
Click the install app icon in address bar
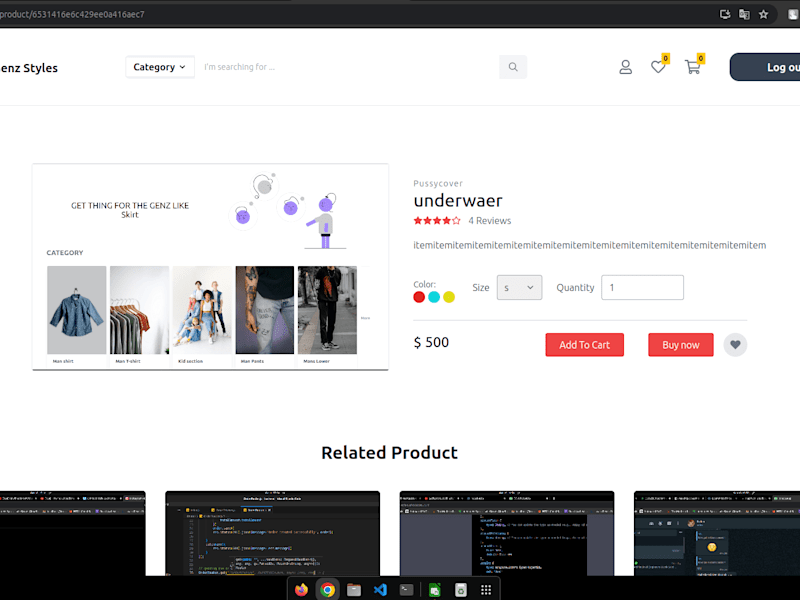coord(724,14)
